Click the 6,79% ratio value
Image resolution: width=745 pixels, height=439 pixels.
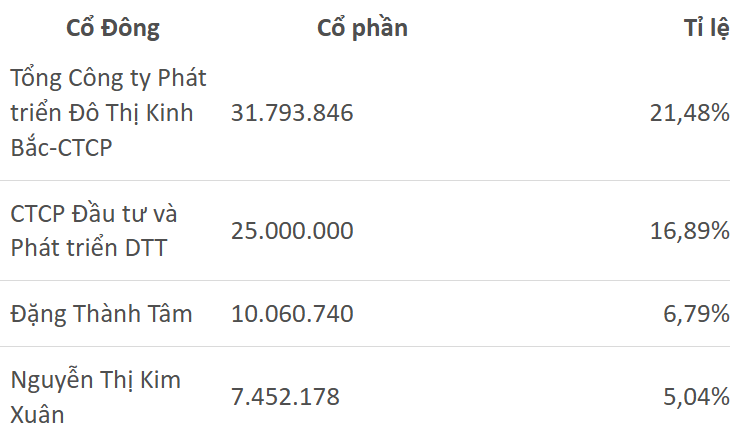click(696, 314)
